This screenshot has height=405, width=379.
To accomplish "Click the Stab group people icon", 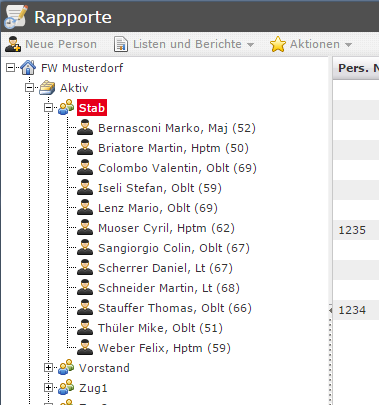I will tap(66, 107).
